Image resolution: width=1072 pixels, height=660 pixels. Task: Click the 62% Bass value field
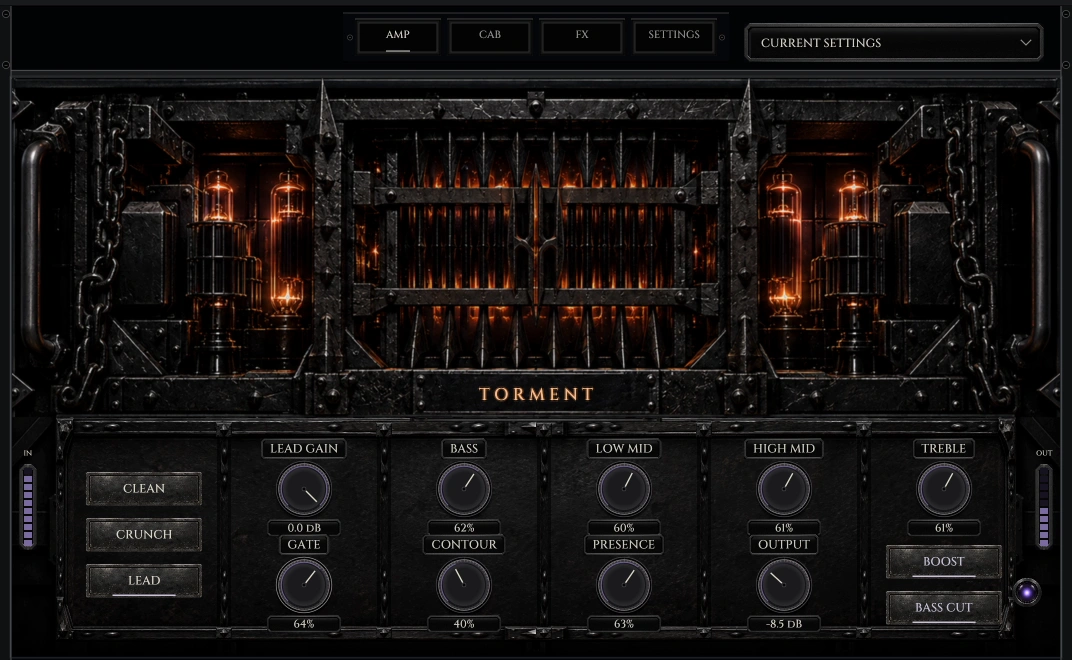[x=464, y=528]
